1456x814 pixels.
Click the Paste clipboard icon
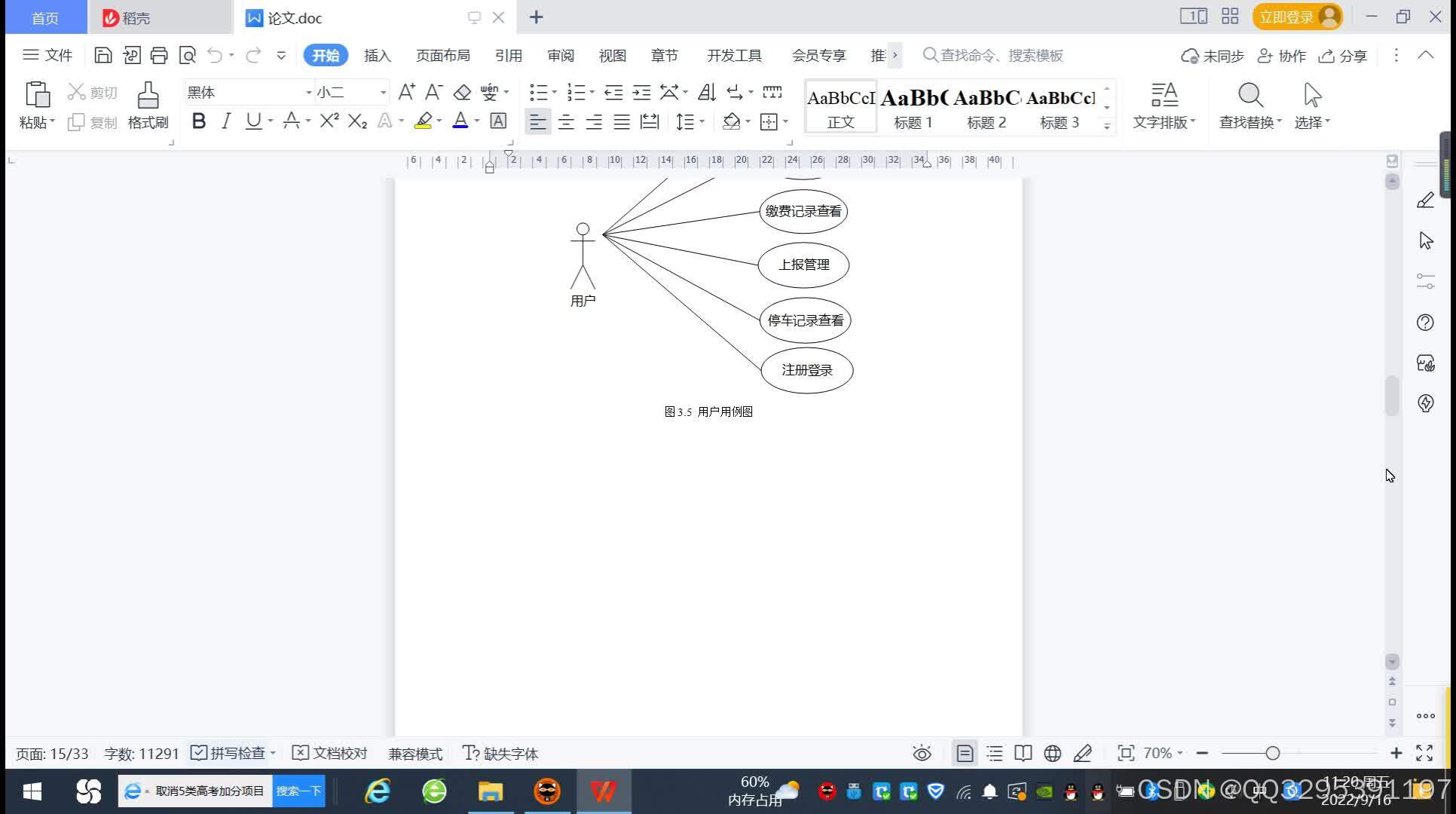pyautogui.click(x=37, y=96)
